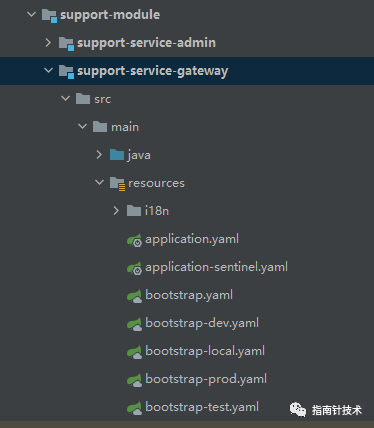Select the support-service-gateway label
374x428 pixels.
point(153,71)
